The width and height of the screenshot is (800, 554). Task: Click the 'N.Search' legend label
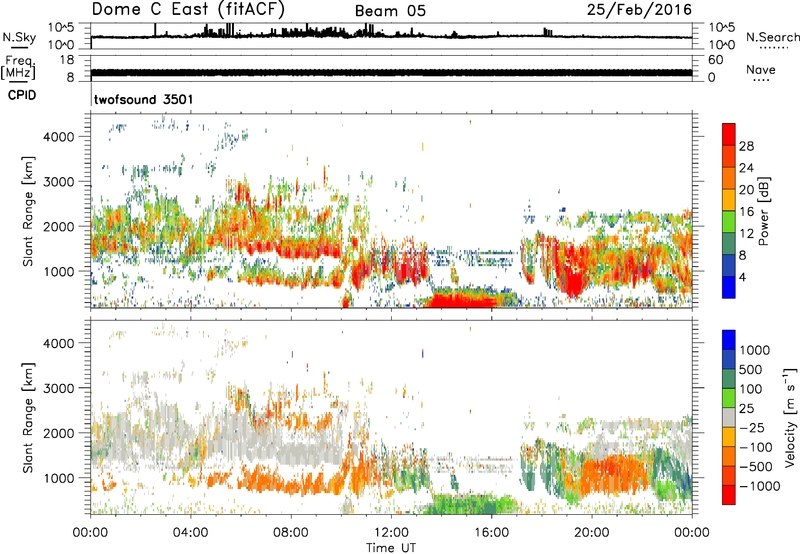click(x=772, y=37)
